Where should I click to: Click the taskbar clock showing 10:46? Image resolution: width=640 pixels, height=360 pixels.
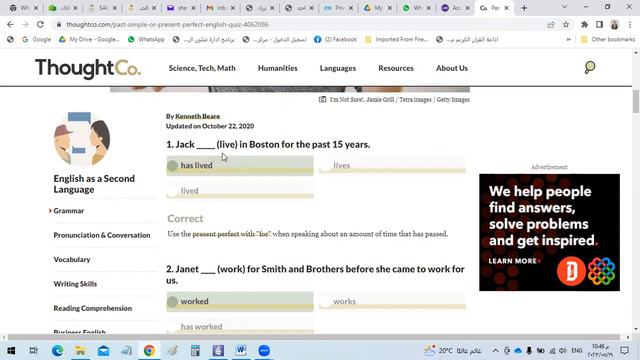600,351
